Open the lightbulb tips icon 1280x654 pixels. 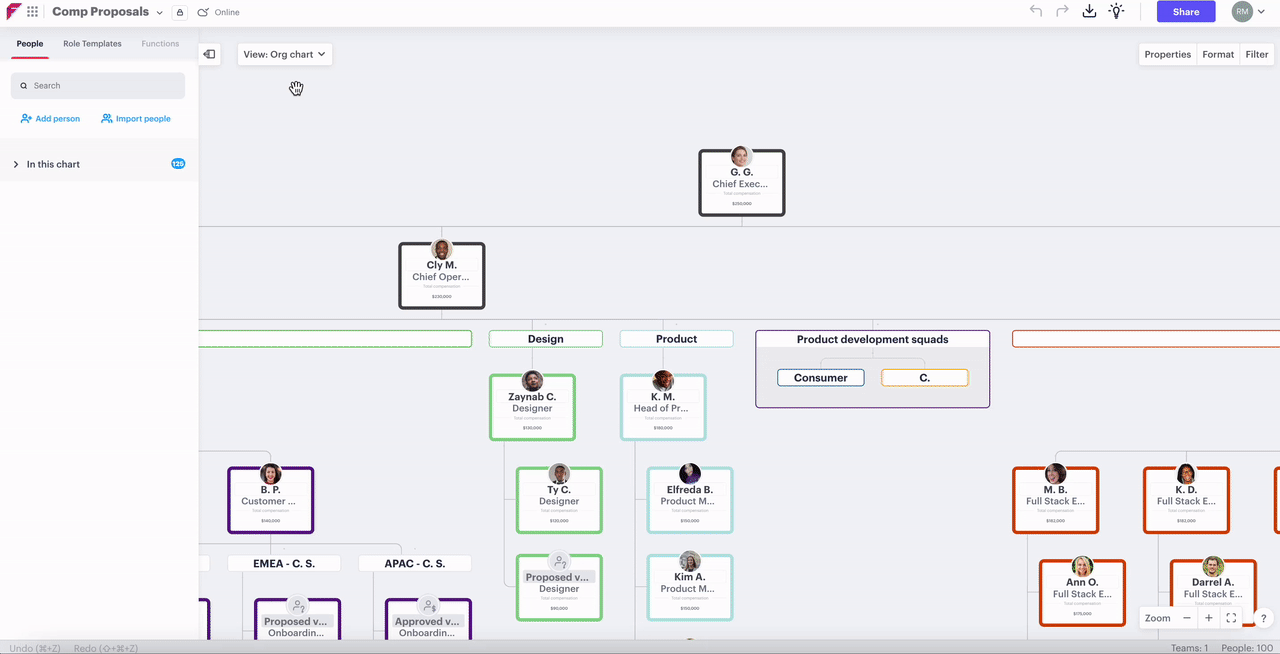[x=1116, y=12]
